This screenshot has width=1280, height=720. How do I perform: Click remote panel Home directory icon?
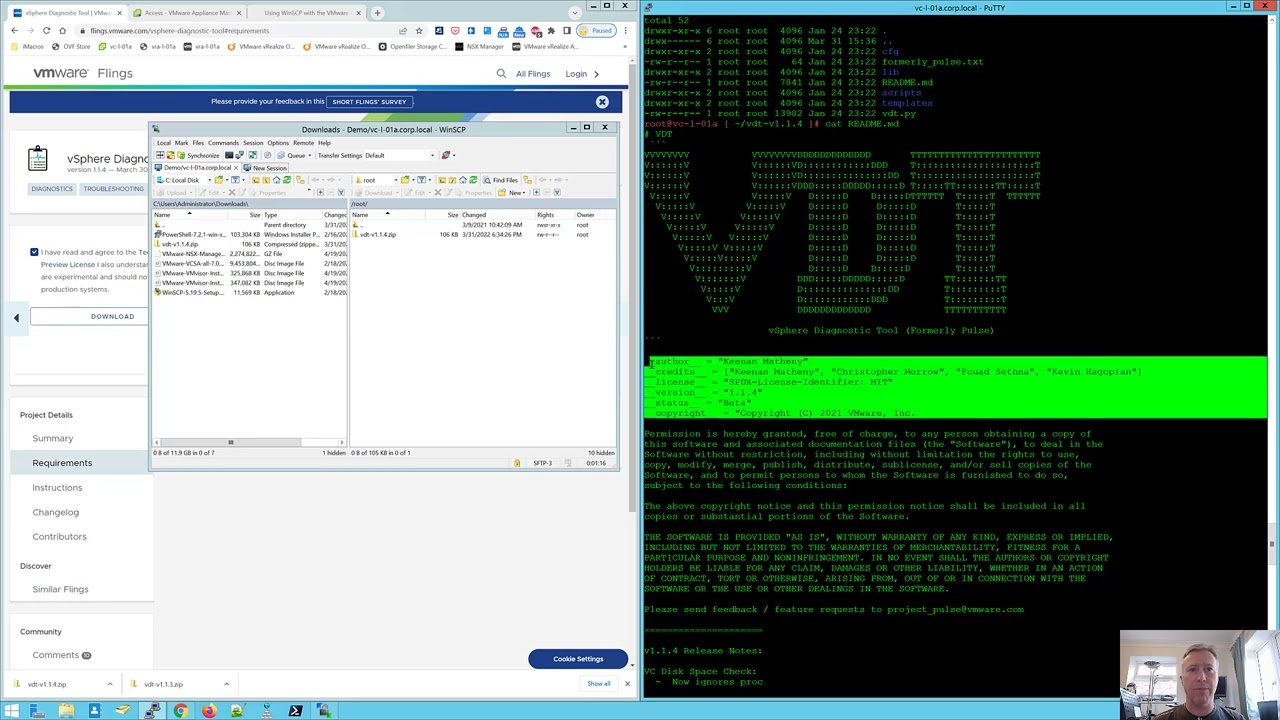[x=463, y=180]
